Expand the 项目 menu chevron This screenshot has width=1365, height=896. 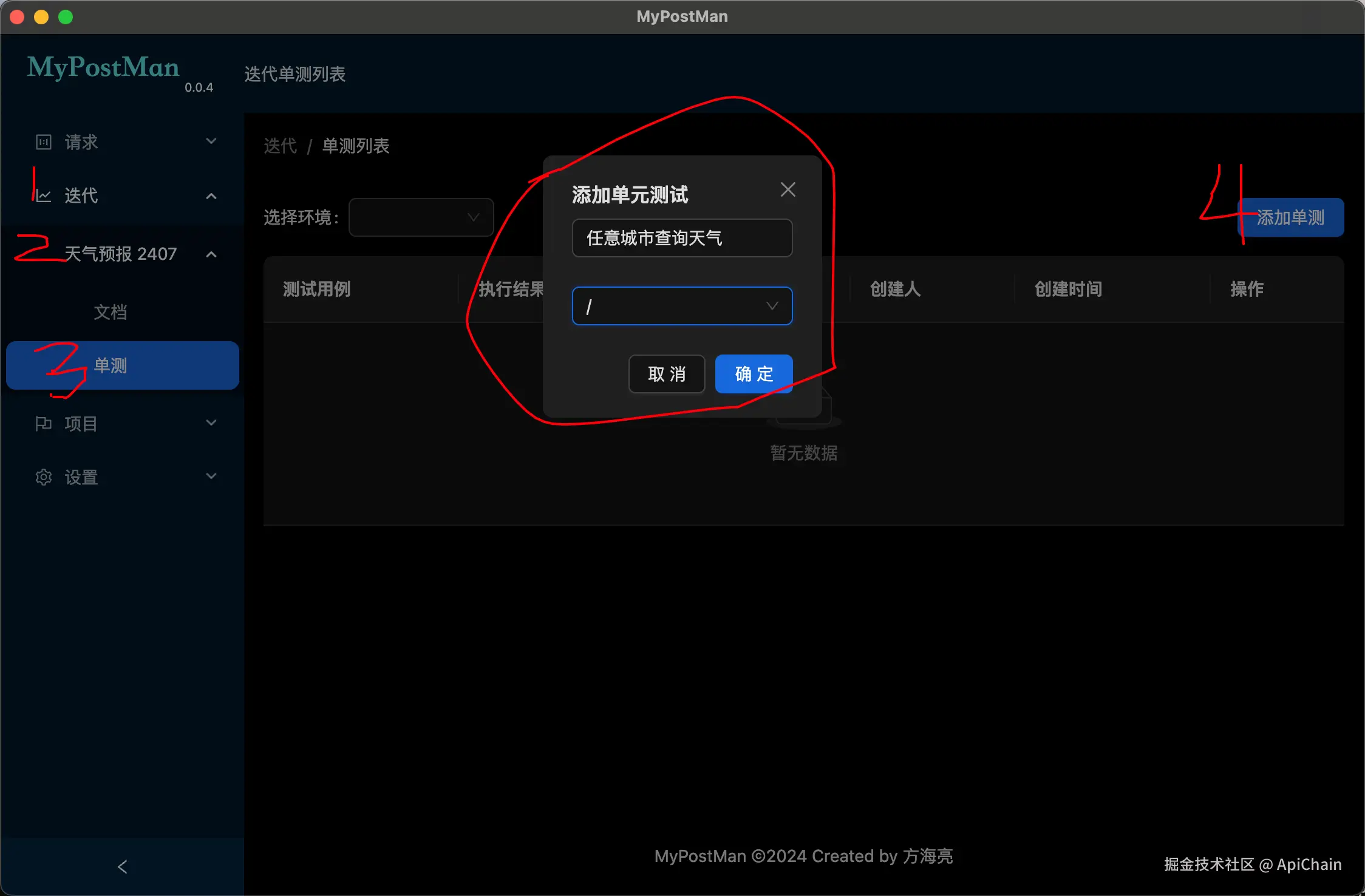click(x=211, y=423)
